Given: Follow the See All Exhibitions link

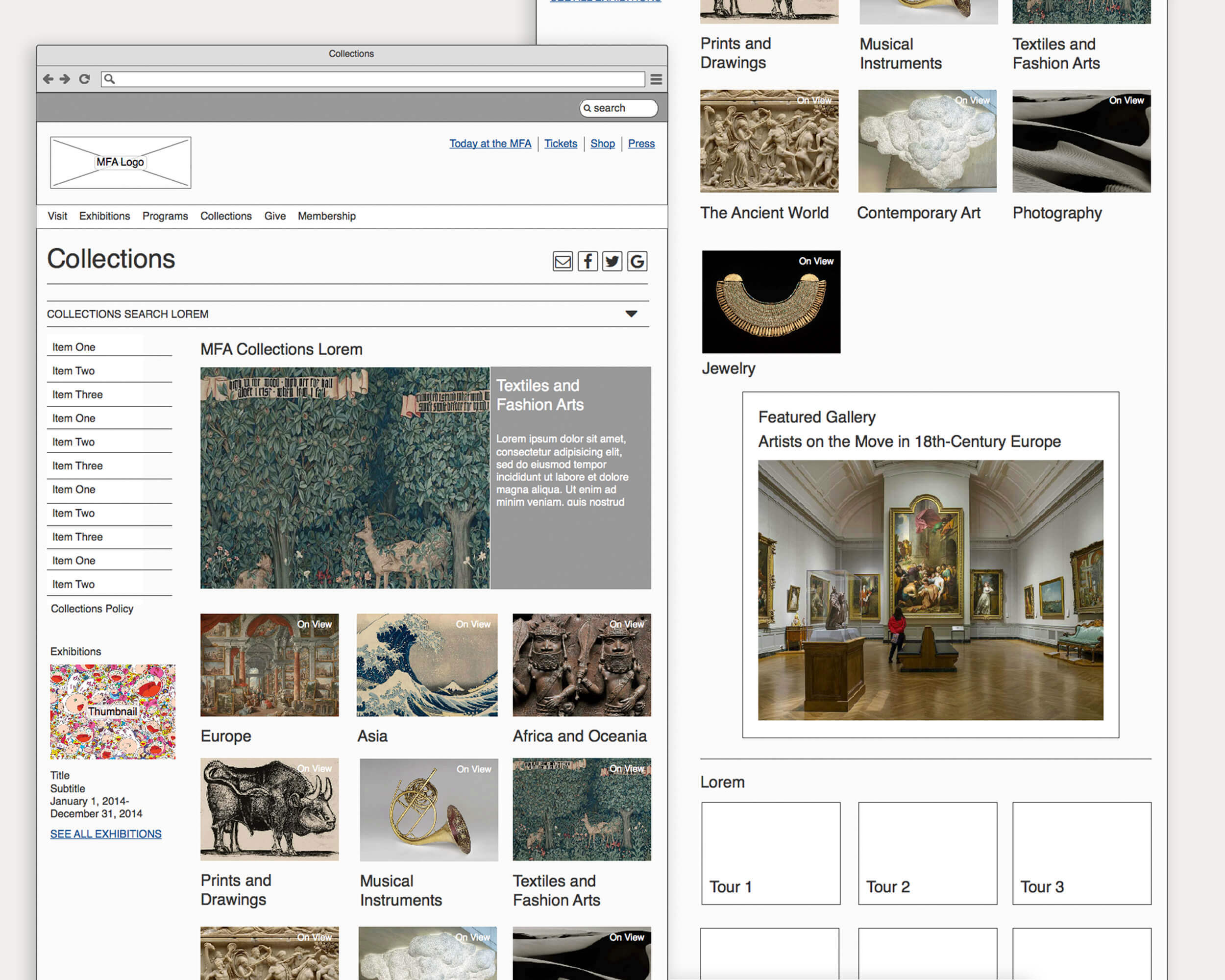Looking at the screenshot, I should (106, 834).
